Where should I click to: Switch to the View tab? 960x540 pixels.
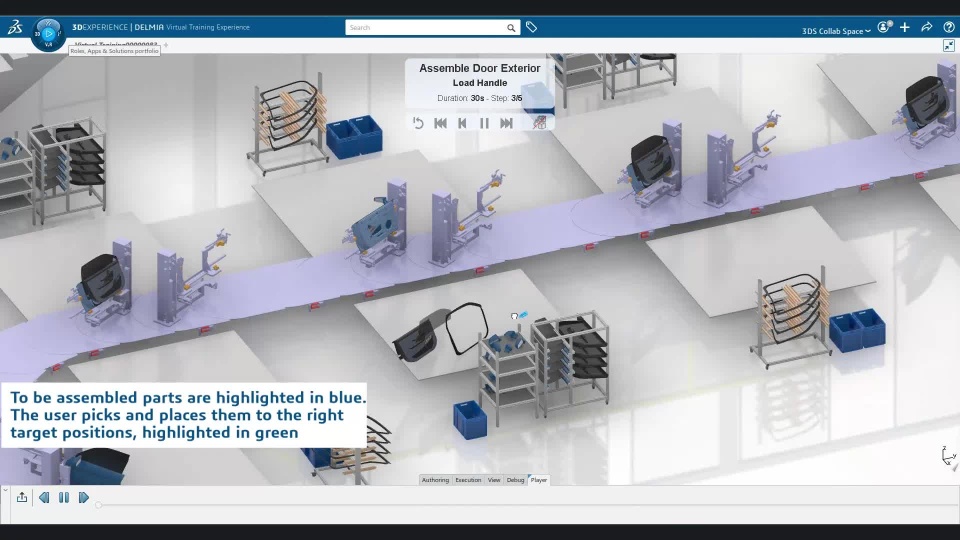494,480
